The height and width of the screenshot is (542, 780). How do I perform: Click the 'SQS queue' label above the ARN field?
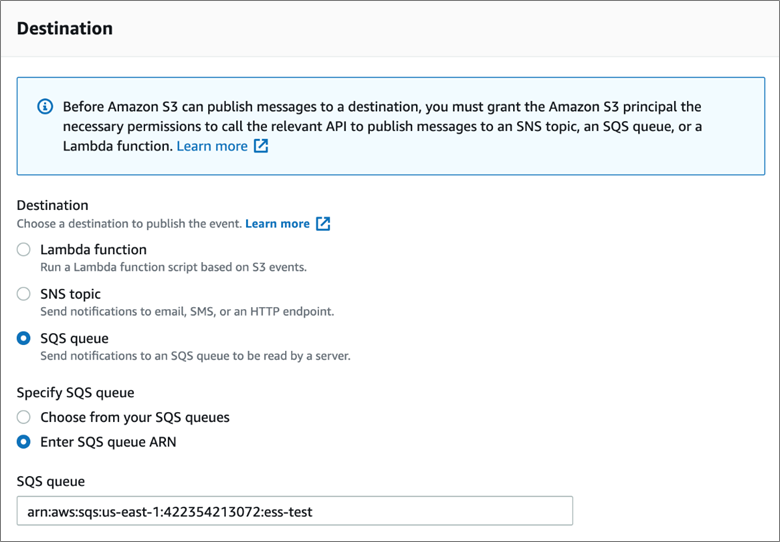coord(51,481)
